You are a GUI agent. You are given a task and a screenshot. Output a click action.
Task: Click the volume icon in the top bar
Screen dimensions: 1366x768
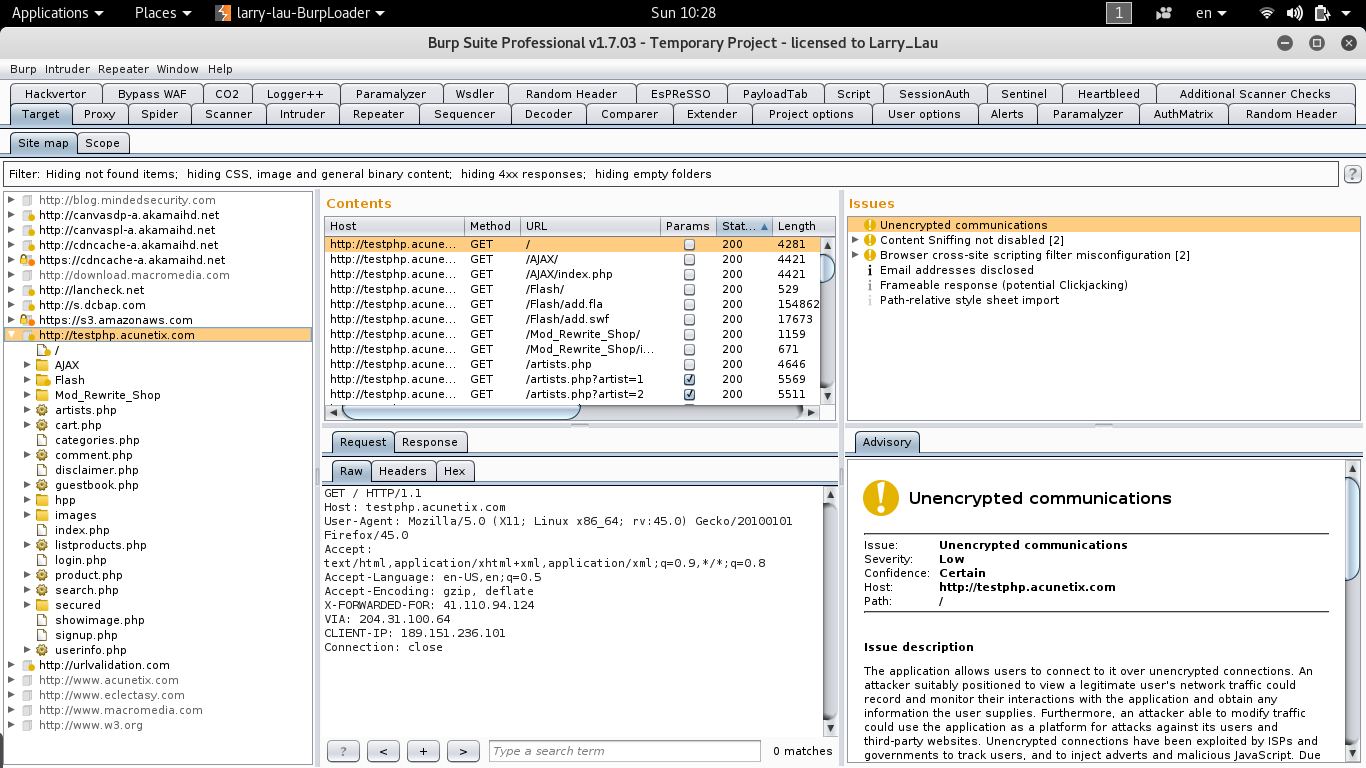click(1294, 13)
